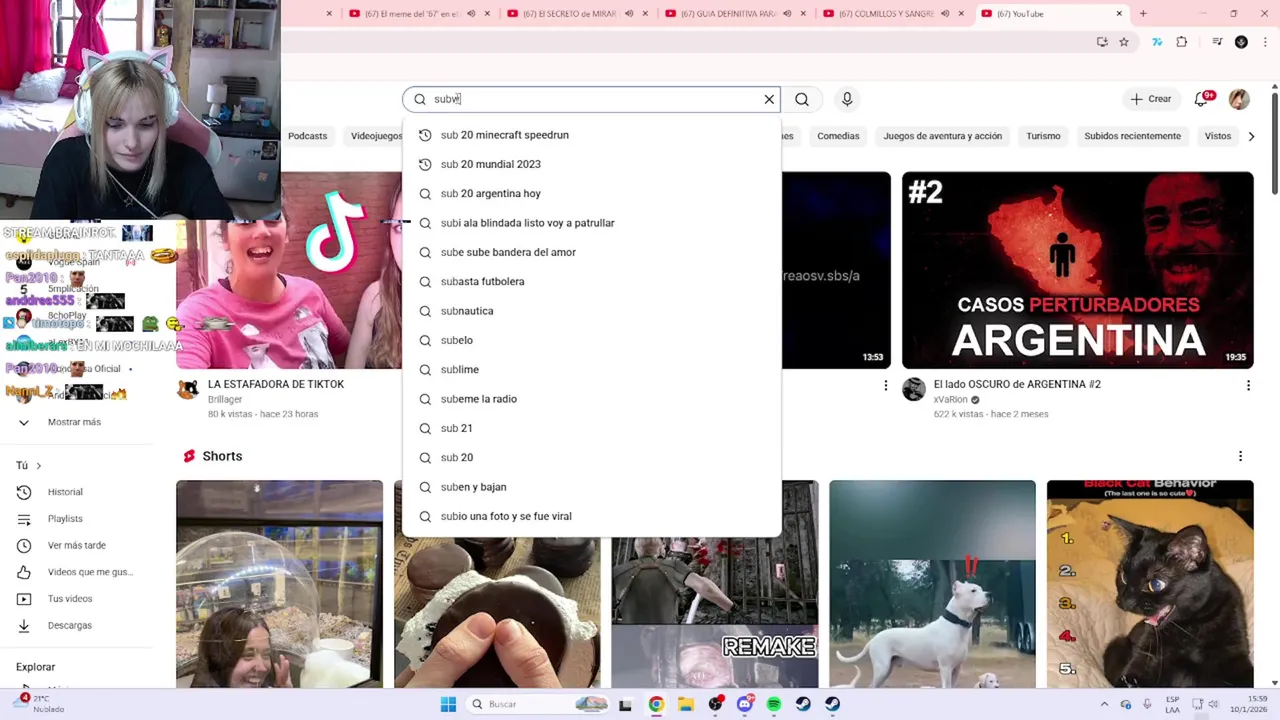
Task: Open 'LA ESTAFADORA DE TIKTOK' video title
Action: click(276, 384)
